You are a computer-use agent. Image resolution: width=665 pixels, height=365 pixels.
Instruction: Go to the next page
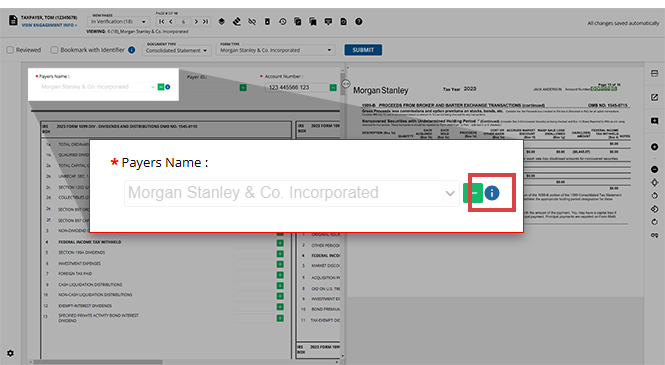196,22
